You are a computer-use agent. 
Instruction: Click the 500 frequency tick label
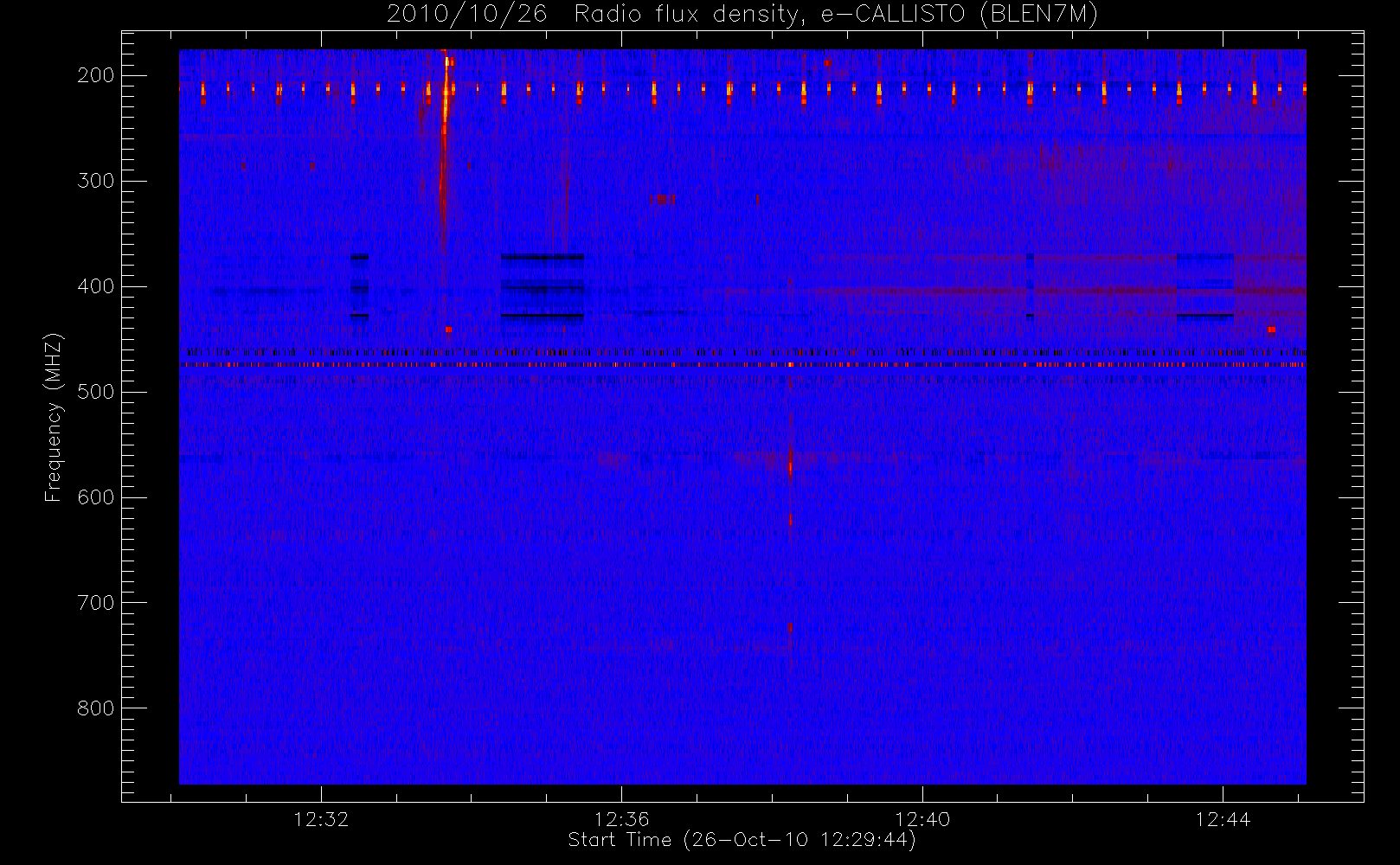[x=96, y=392]
